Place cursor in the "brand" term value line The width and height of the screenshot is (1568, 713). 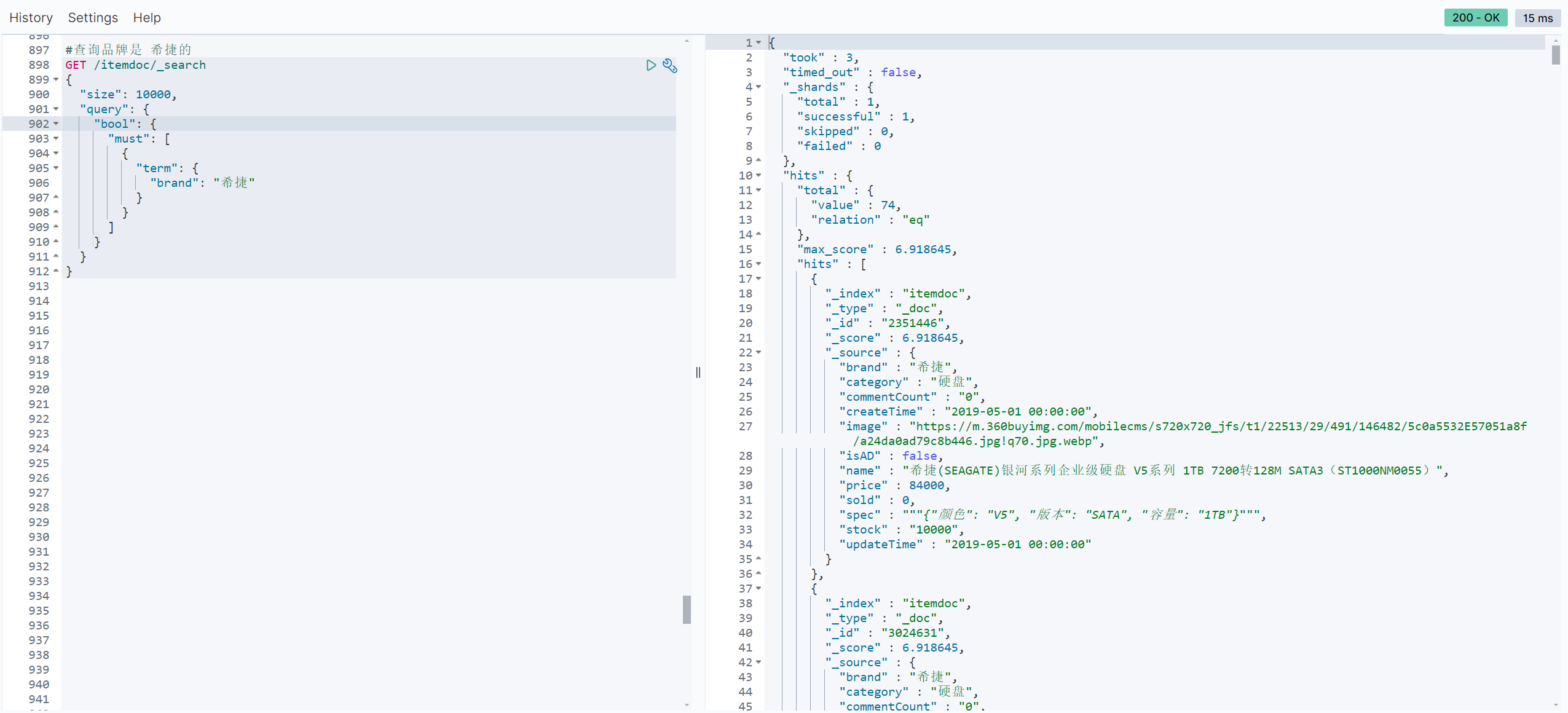tap(234, 183)
